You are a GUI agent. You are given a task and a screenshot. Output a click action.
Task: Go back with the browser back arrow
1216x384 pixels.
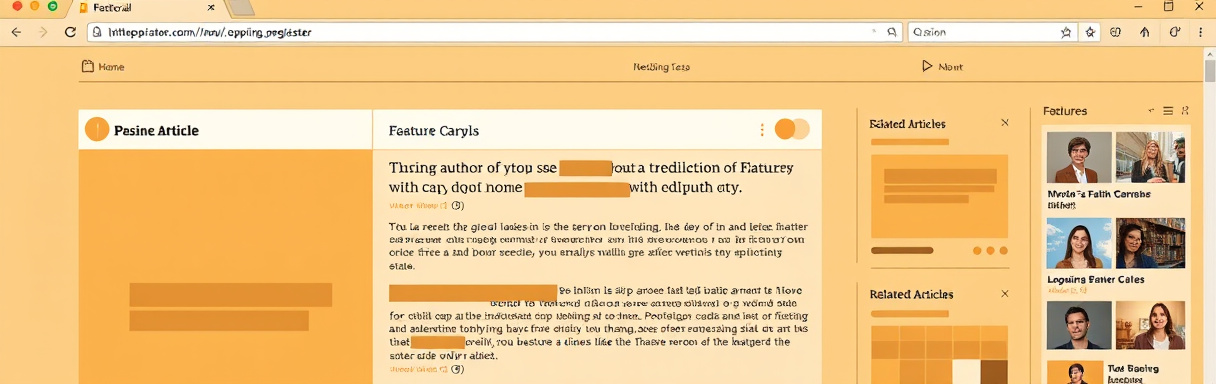point(16,32)
